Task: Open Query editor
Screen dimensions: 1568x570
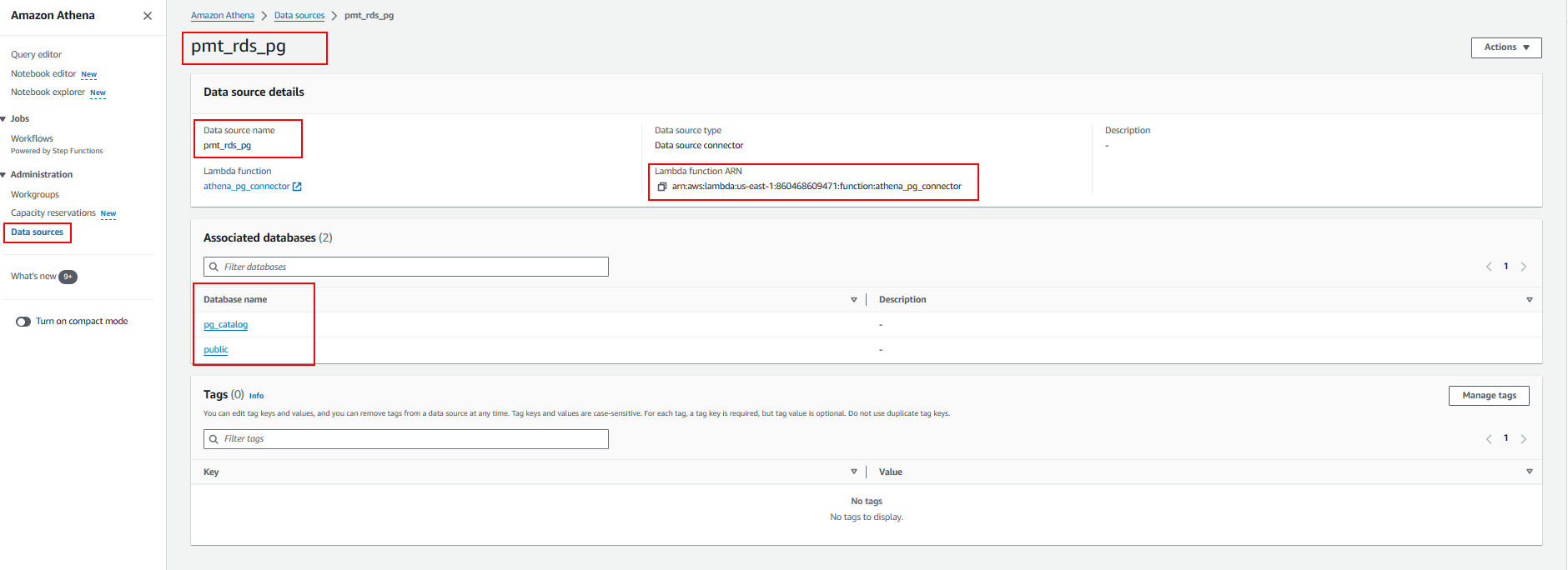Action: coord(36,55)
